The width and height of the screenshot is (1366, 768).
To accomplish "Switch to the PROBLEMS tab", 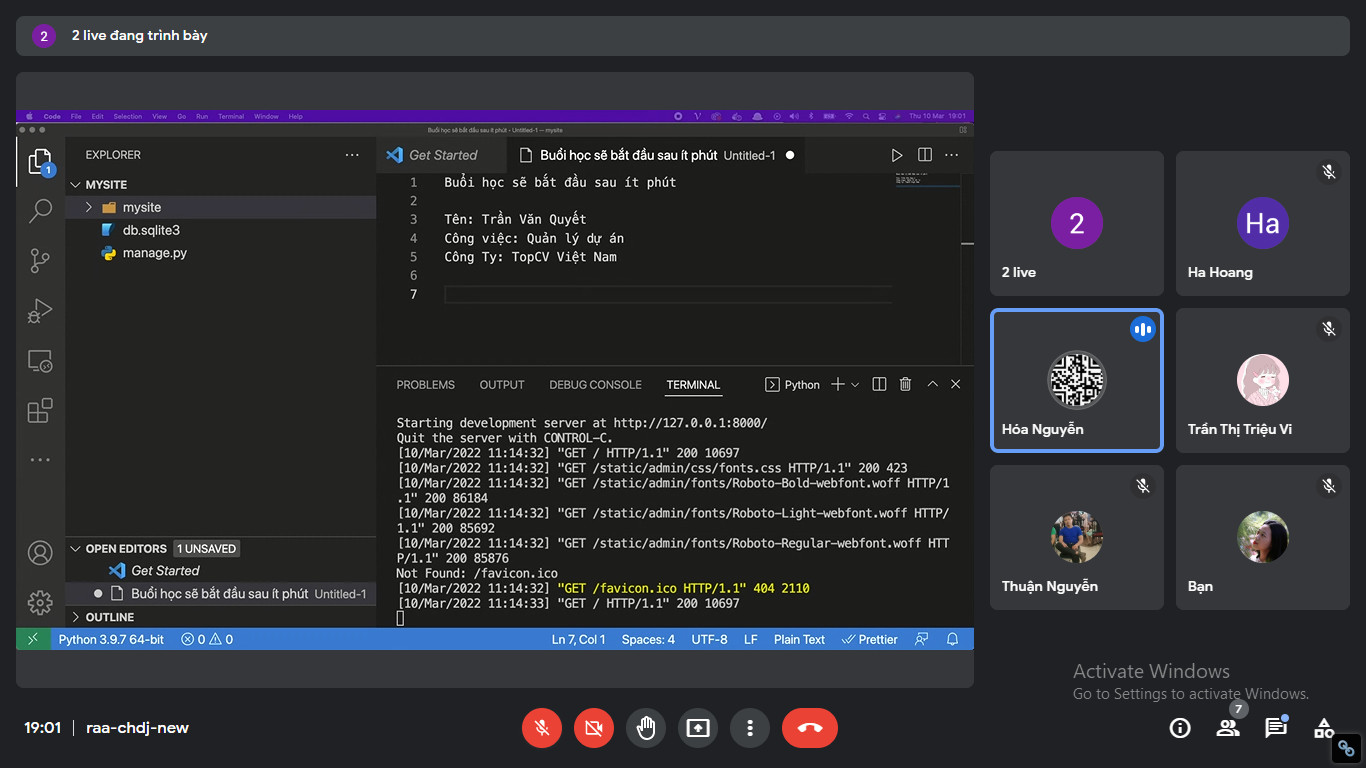I will (425, 385).
